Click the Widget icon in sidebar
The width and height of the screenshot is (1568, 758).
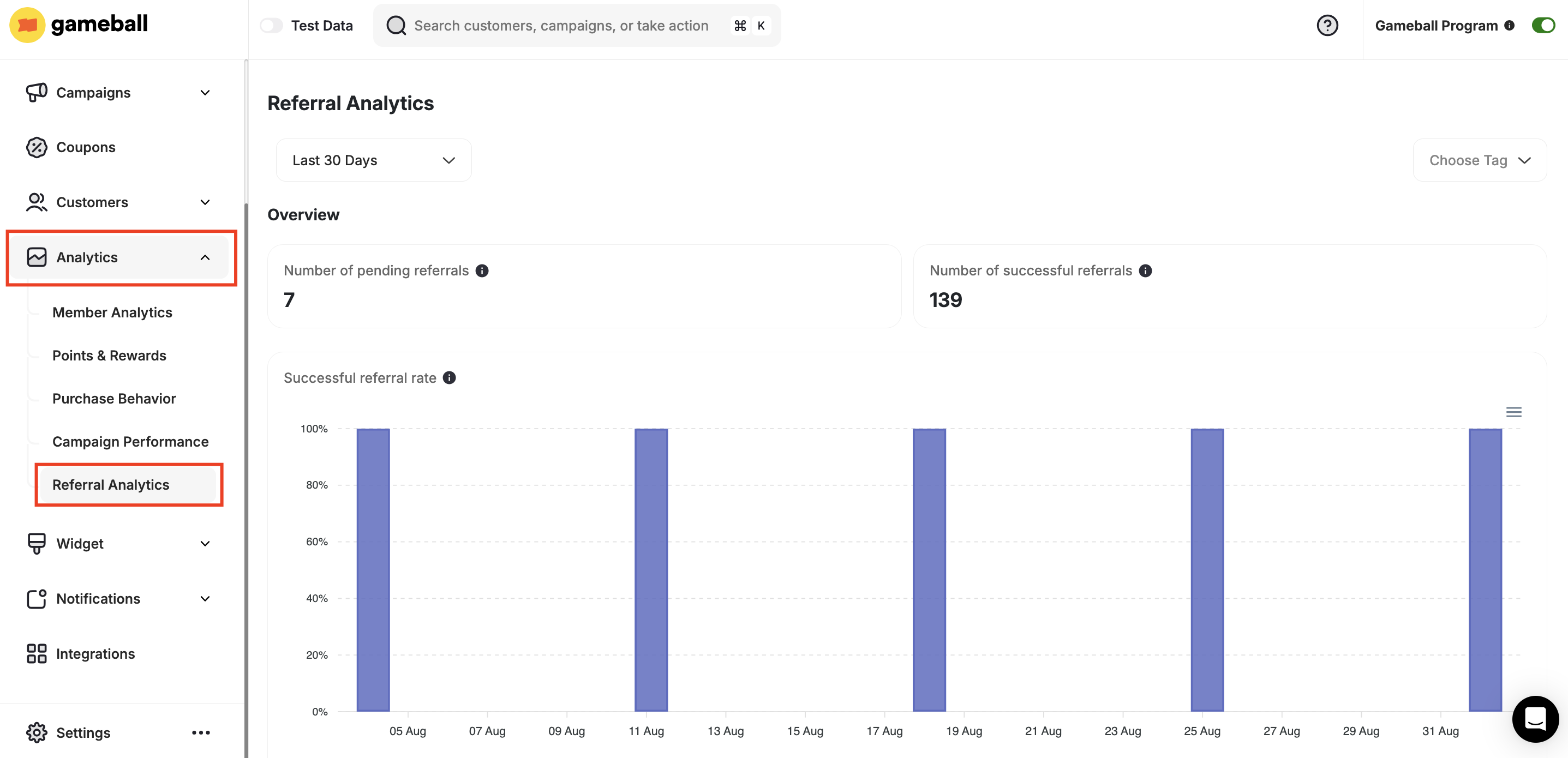[36, 543]
